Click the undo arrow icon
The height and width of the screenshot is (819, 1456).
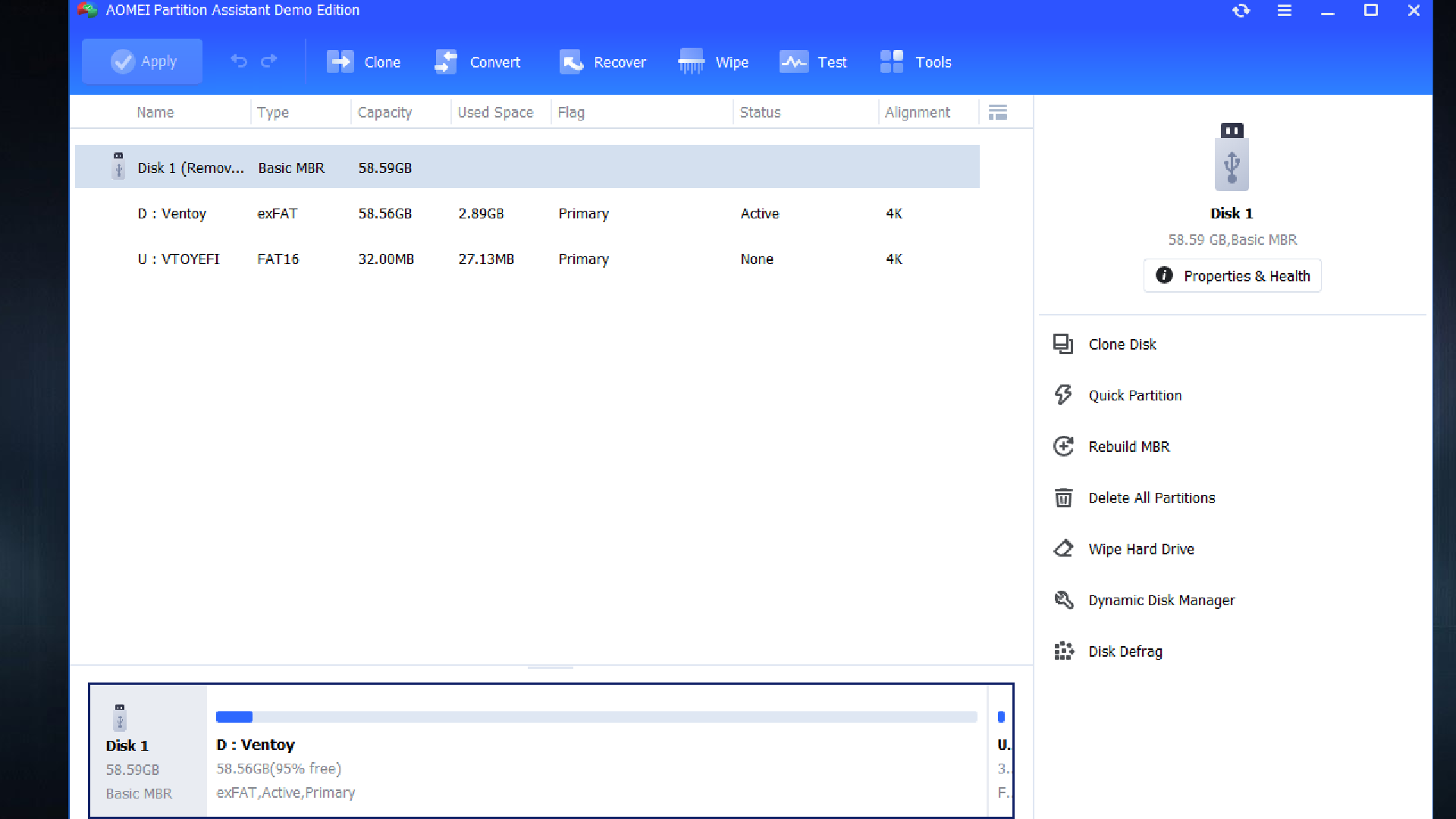click(239, 61)
